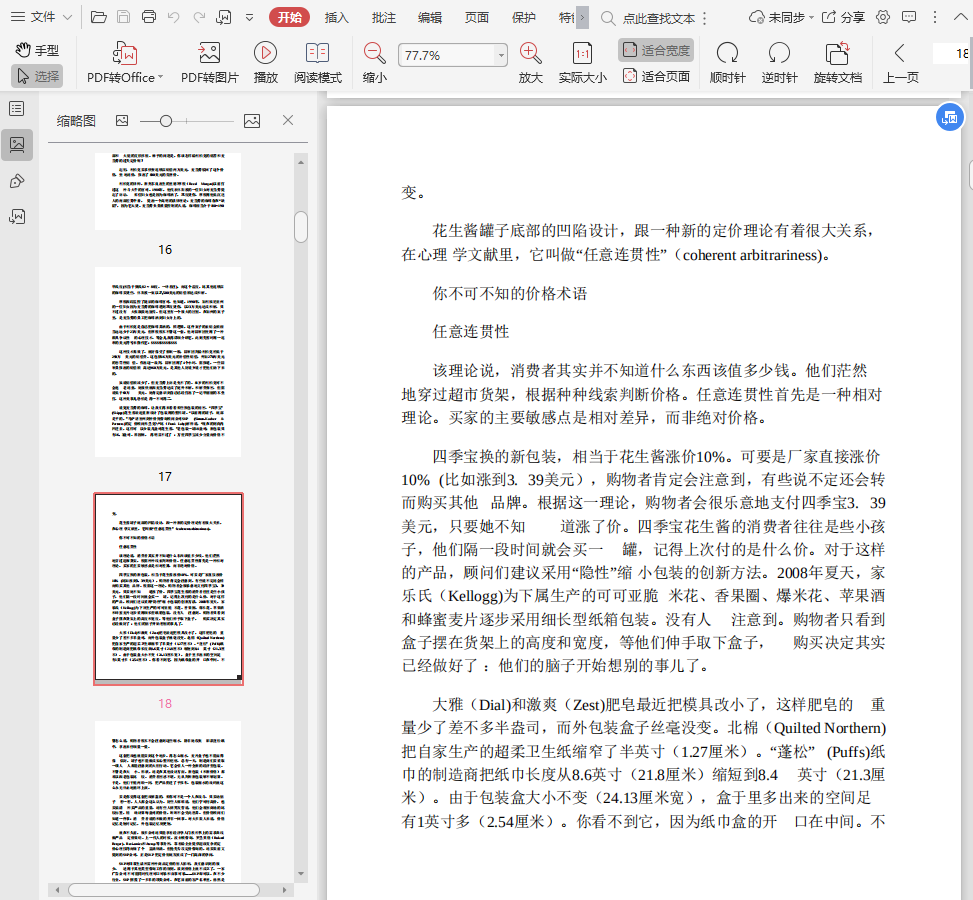Click thumbnail panel vertical scrollbar handle

(x=301, y=227)
